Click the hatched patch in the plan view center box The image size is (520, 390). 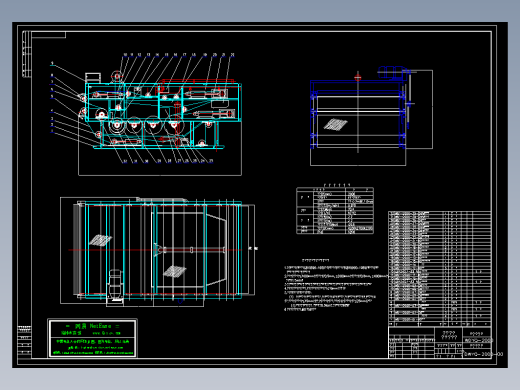click(175, 271)
